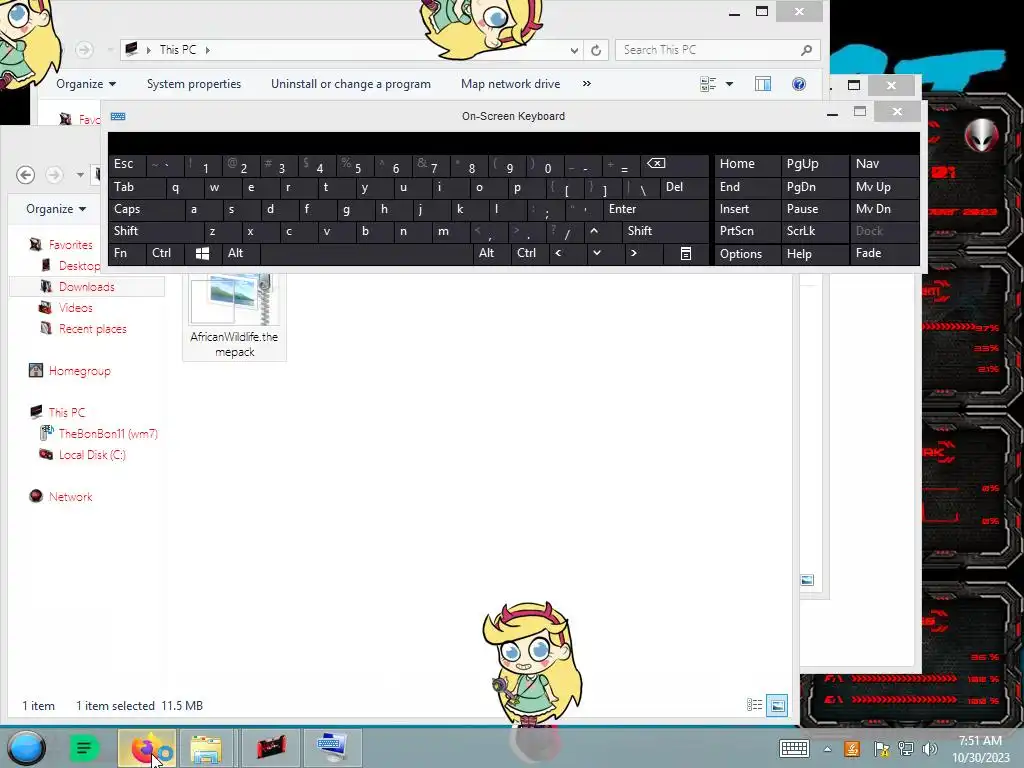Select Downloads in Favorites sidebar
1024x768 pixels.
(87, 287)
